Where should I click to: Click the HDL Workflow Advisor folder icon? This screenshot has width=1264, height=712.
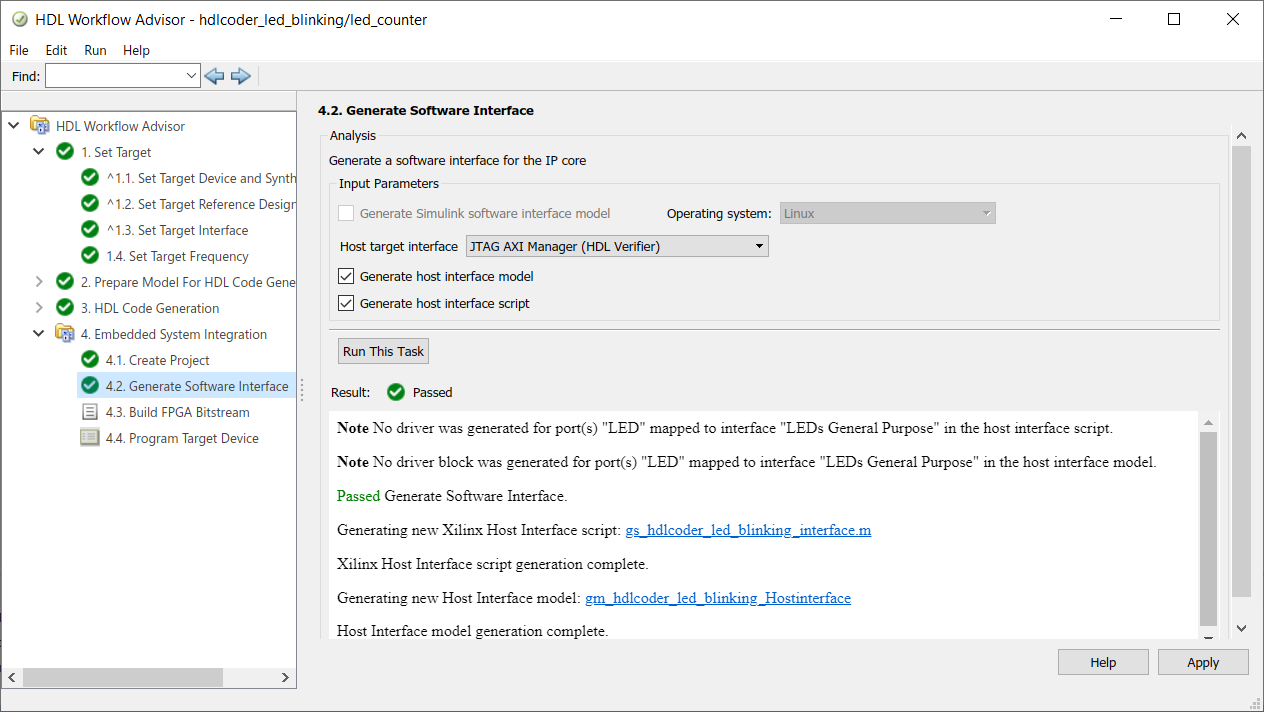(x=40, y=126)
